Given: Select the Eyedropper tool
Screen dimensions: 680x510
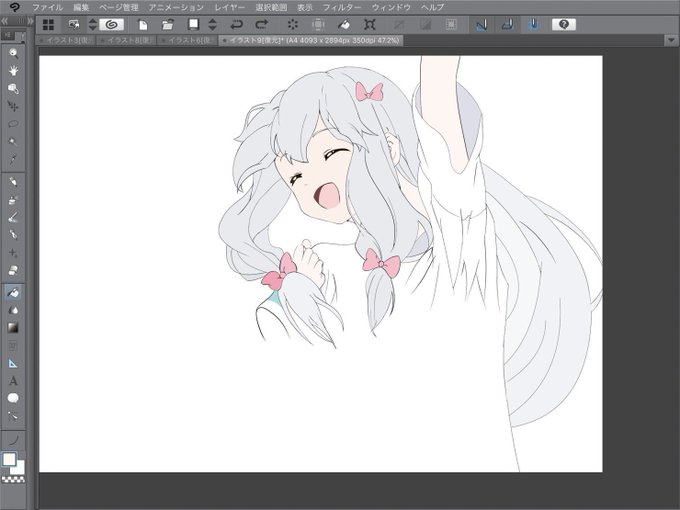Looking at the screenshot, I should [x=13, y=159].
